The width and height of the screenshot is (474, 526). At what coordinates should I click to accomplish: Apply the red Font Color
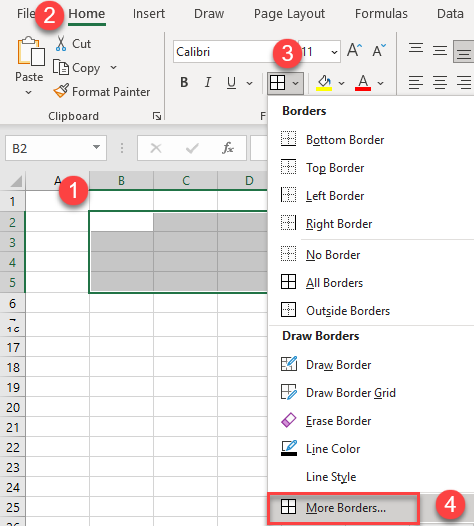[363, 83]
